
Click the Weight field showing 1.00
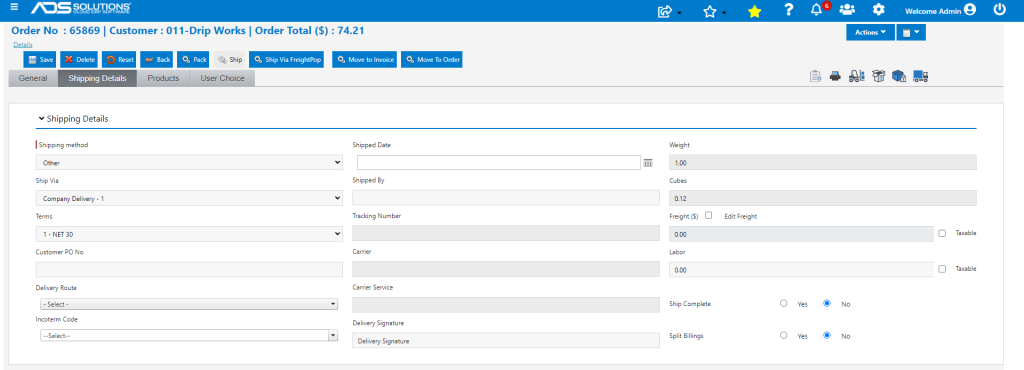823,162
